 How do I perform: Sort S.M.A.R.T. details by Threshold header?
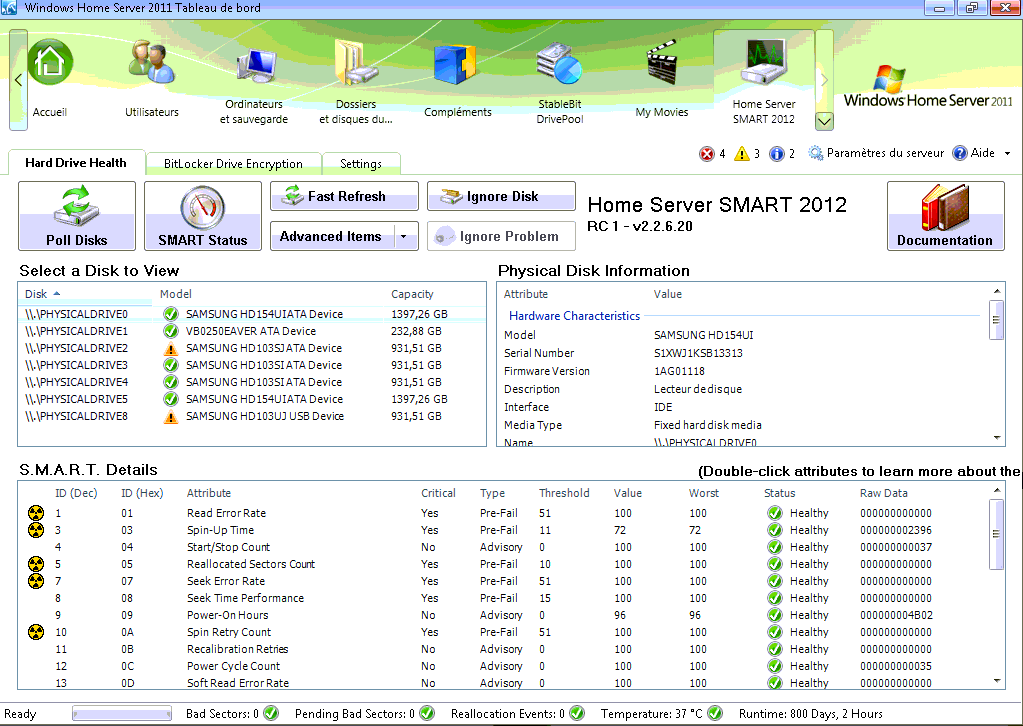point(564,493)
